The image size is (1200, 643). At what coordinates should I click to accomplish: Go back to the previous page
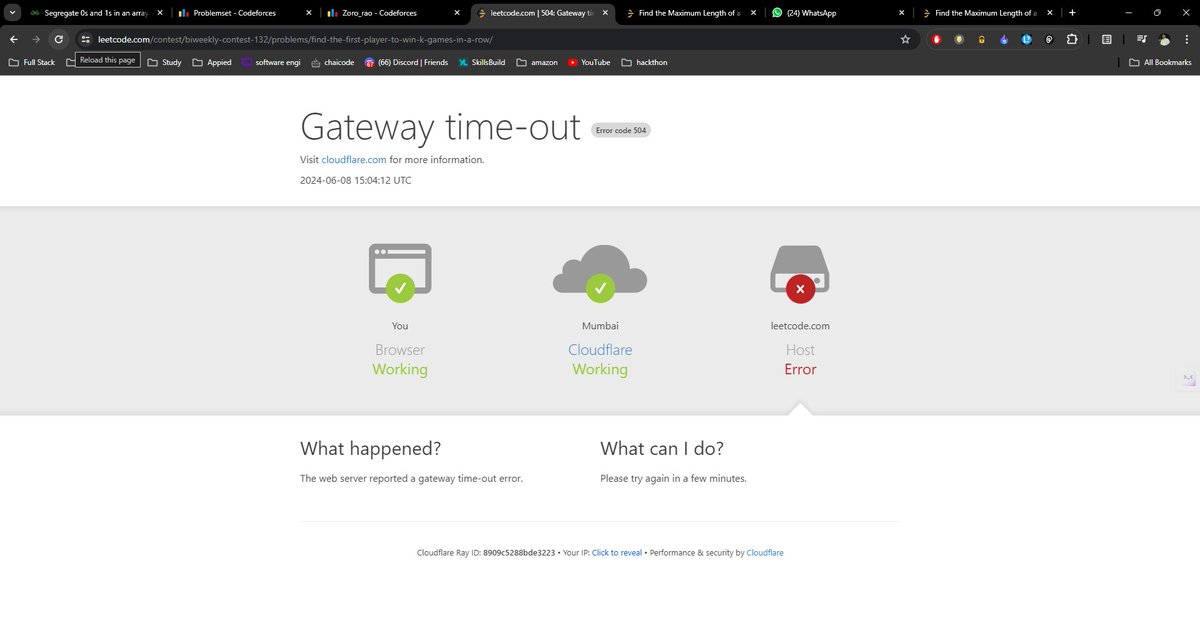coord(14,39)
